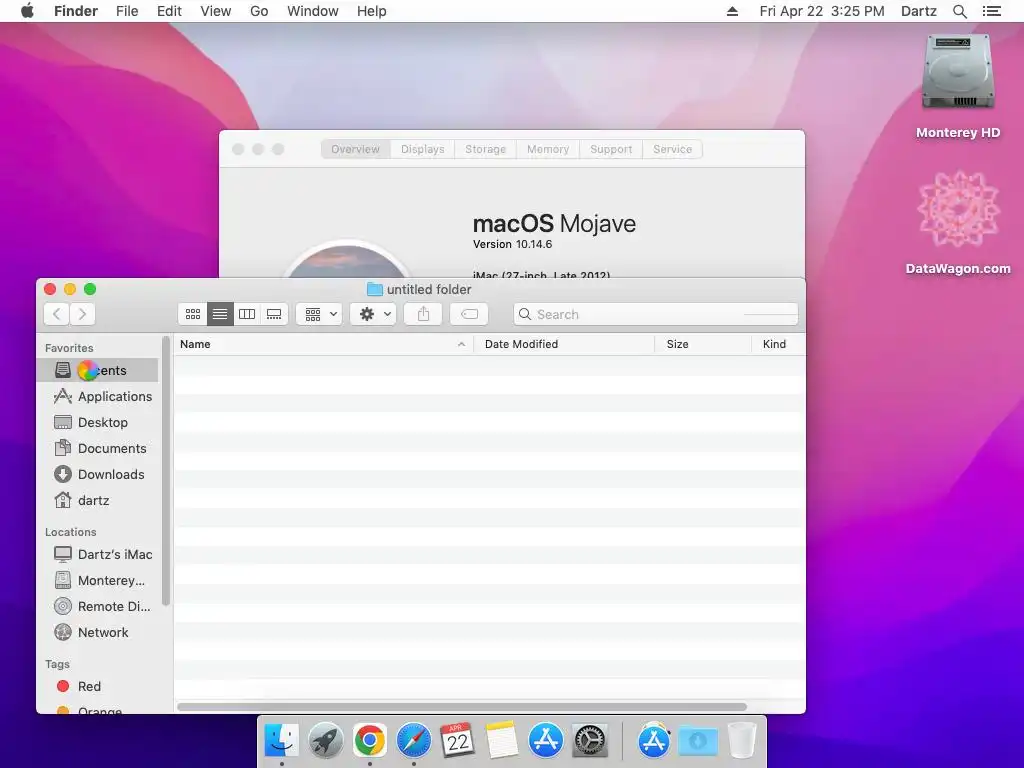Switch Finder to list view
The height and width of the screenshot is (768, 1024).
220,314
